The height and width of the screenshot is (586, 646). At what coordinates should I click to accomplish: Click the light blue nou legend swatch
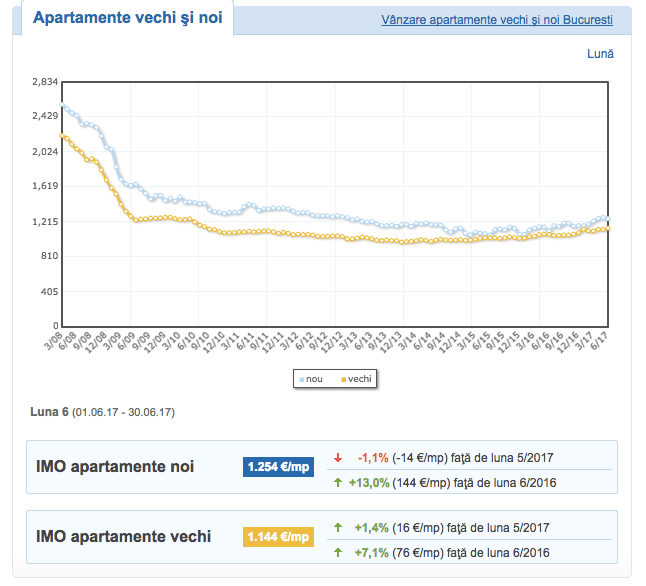pyautogui.click(x=300, y=379)
